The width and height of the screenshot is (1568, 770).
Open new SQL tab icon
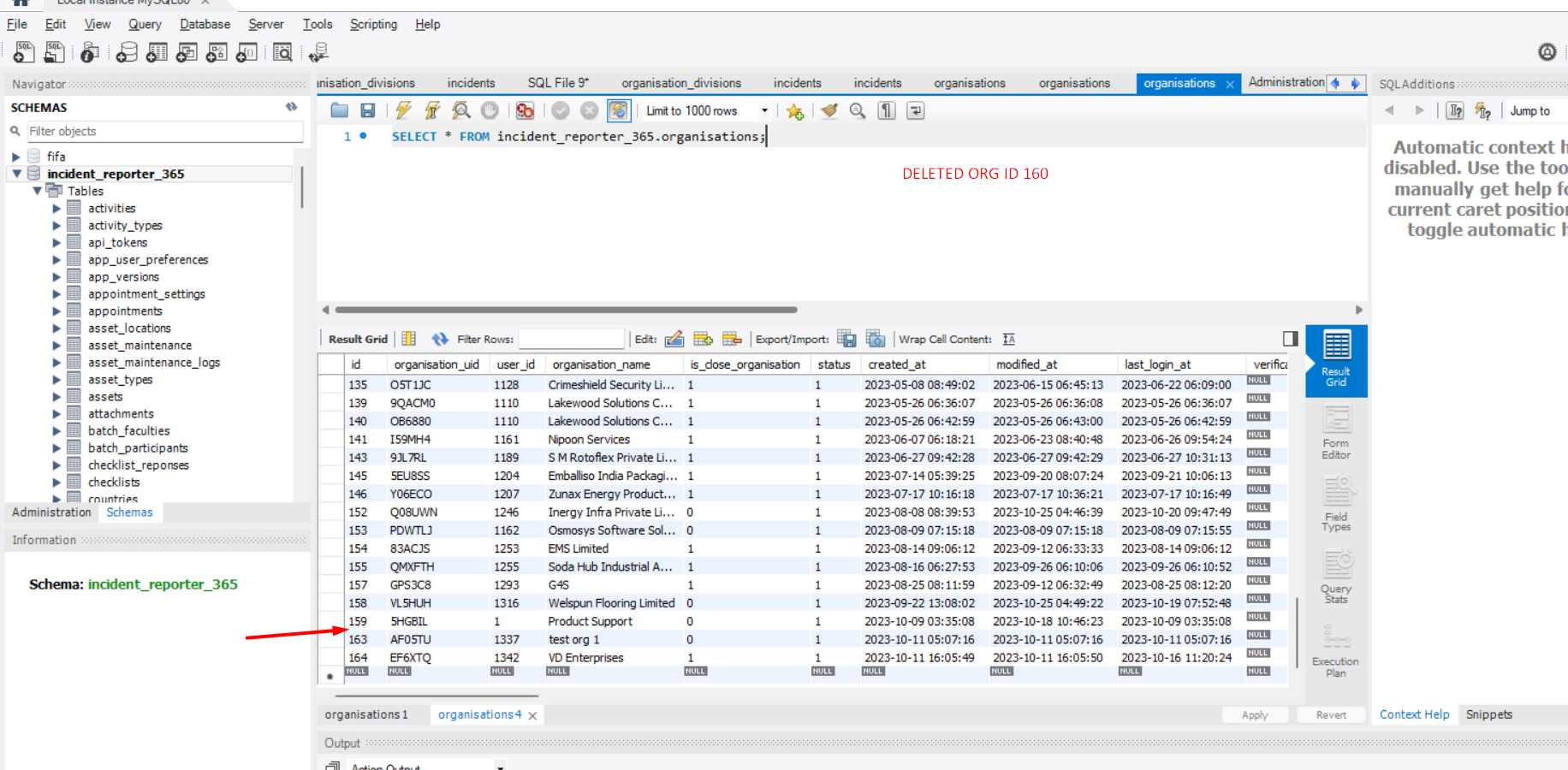(x=24, y=53)
